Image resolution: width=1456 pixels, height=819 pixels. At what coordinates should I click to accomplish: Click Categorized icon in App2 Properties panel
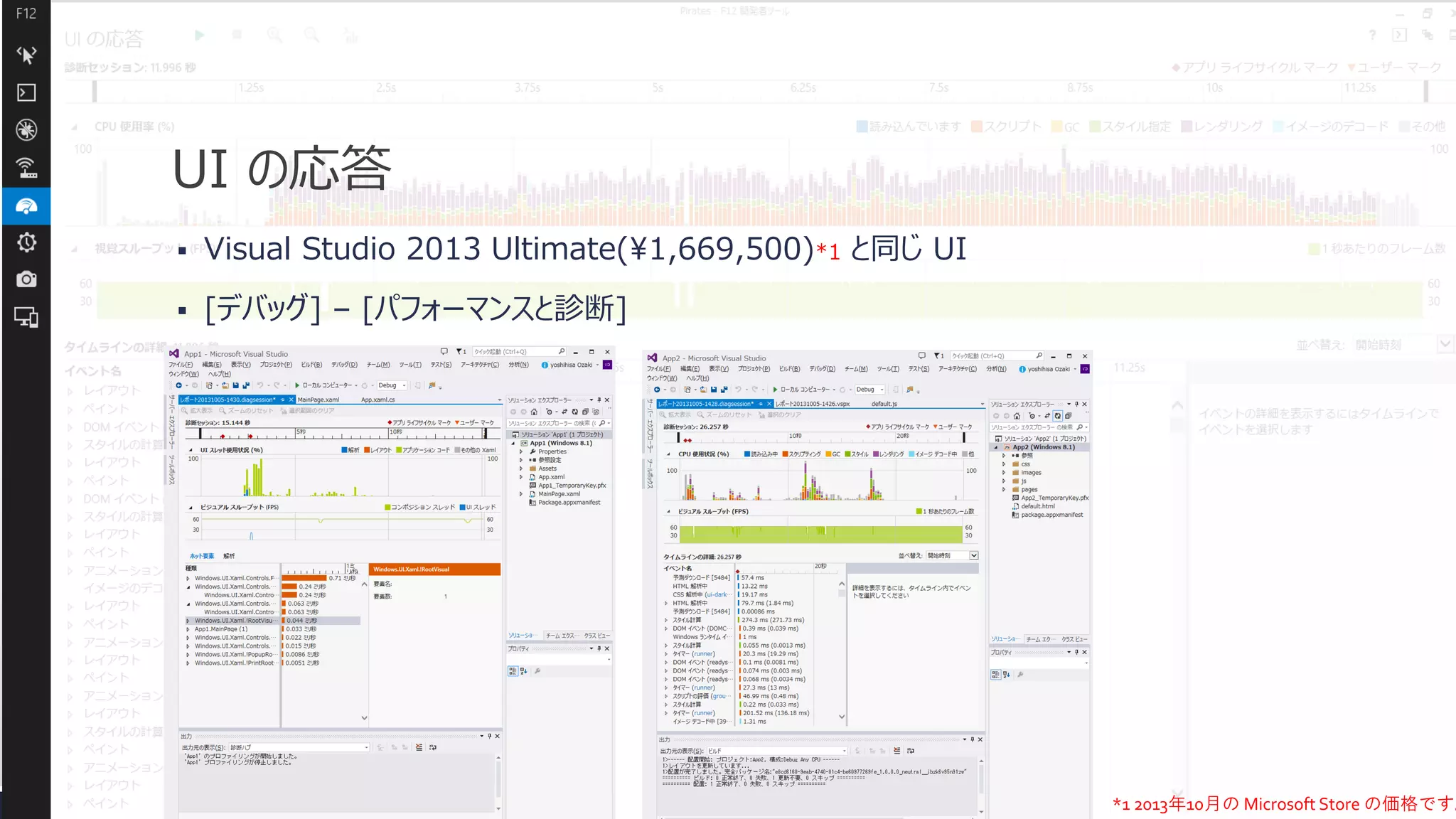(x=995, y=675)
